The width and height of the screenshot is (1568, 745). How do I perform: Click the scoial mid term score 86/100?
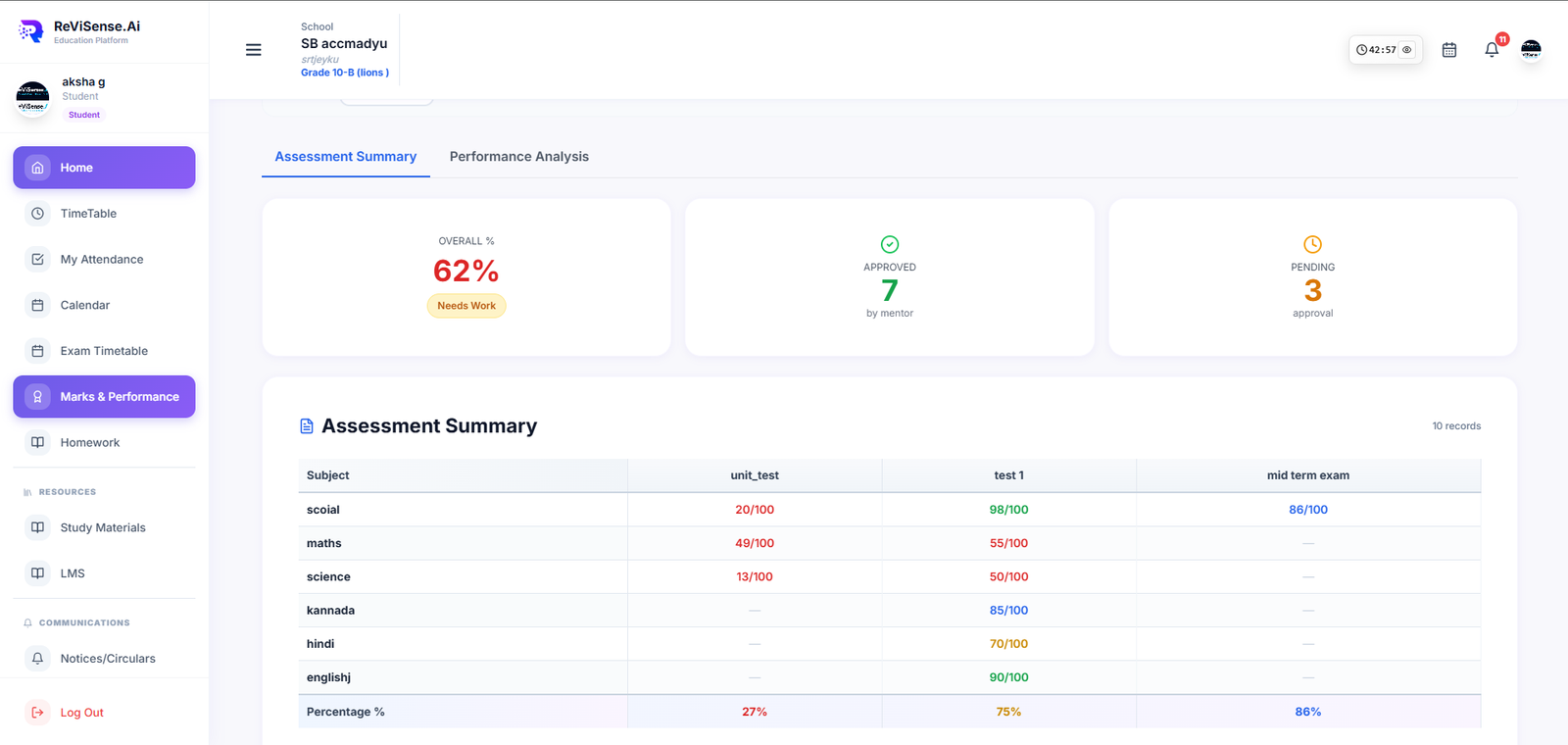coord(1308,510)
